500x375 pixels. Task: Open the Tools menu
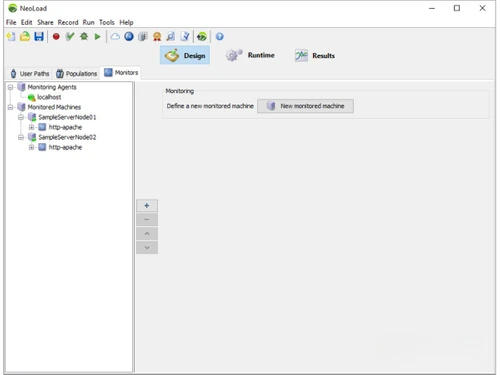[107, 22]
